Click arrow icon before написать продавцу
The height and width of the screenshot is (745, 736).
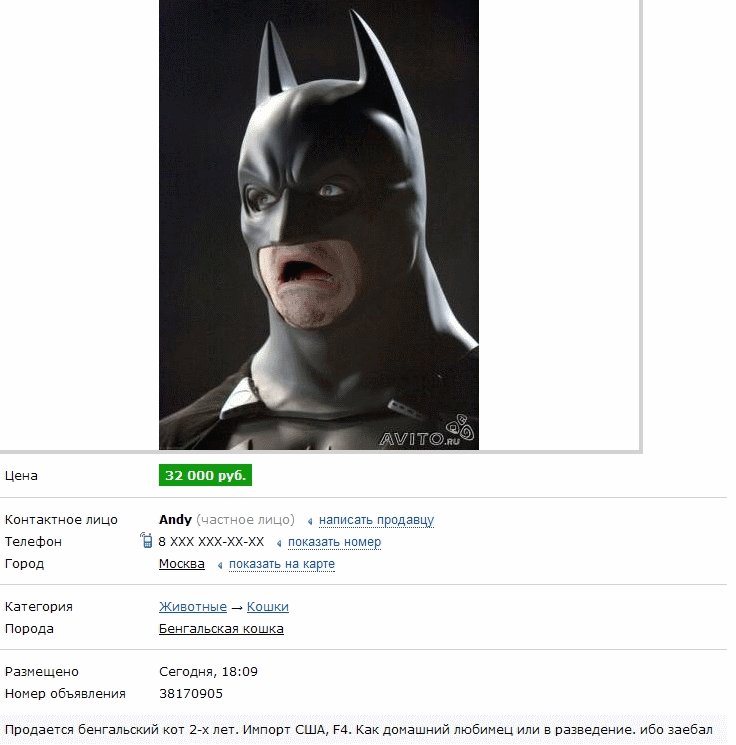click(310, 522)
